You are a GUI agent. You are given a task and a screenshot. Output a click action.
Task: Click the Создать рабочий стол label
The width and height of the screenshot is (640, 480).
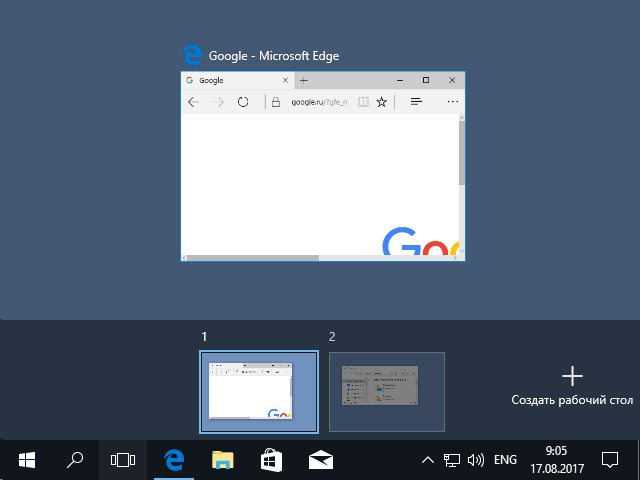pyautogui.click(x=572, y=400)
